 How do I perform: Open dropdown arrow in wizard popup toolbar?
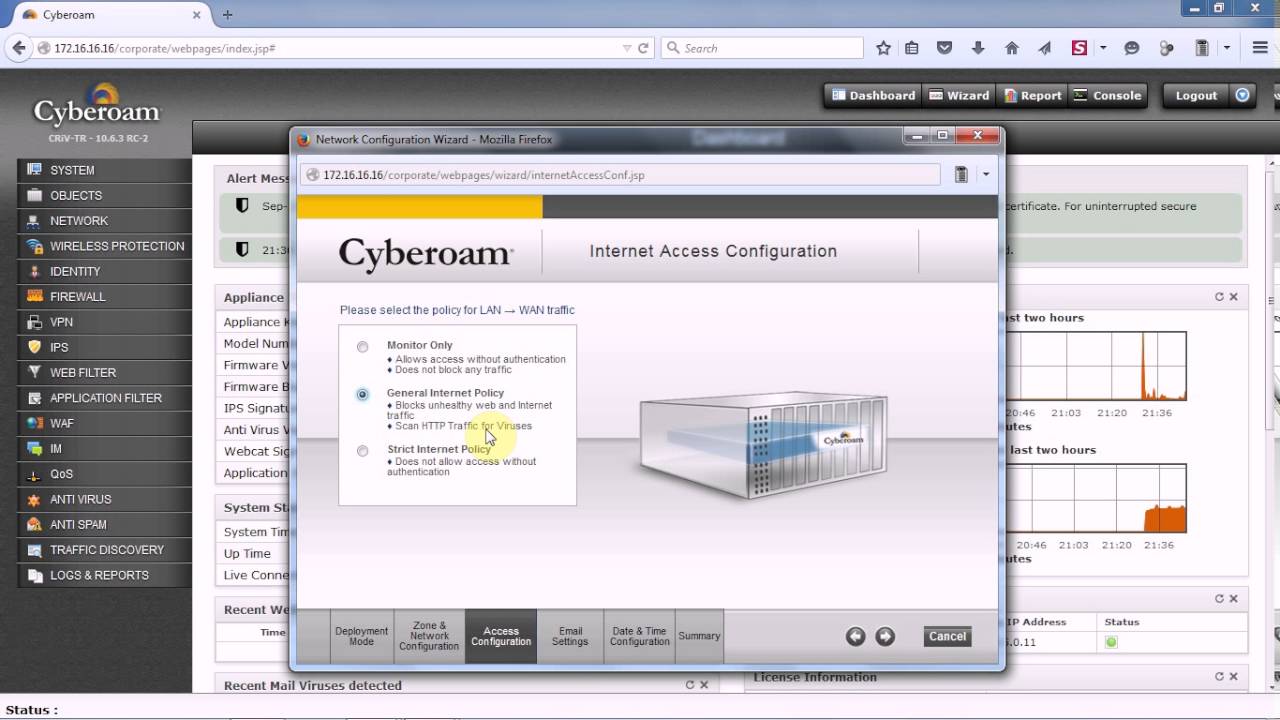point(985,175)
